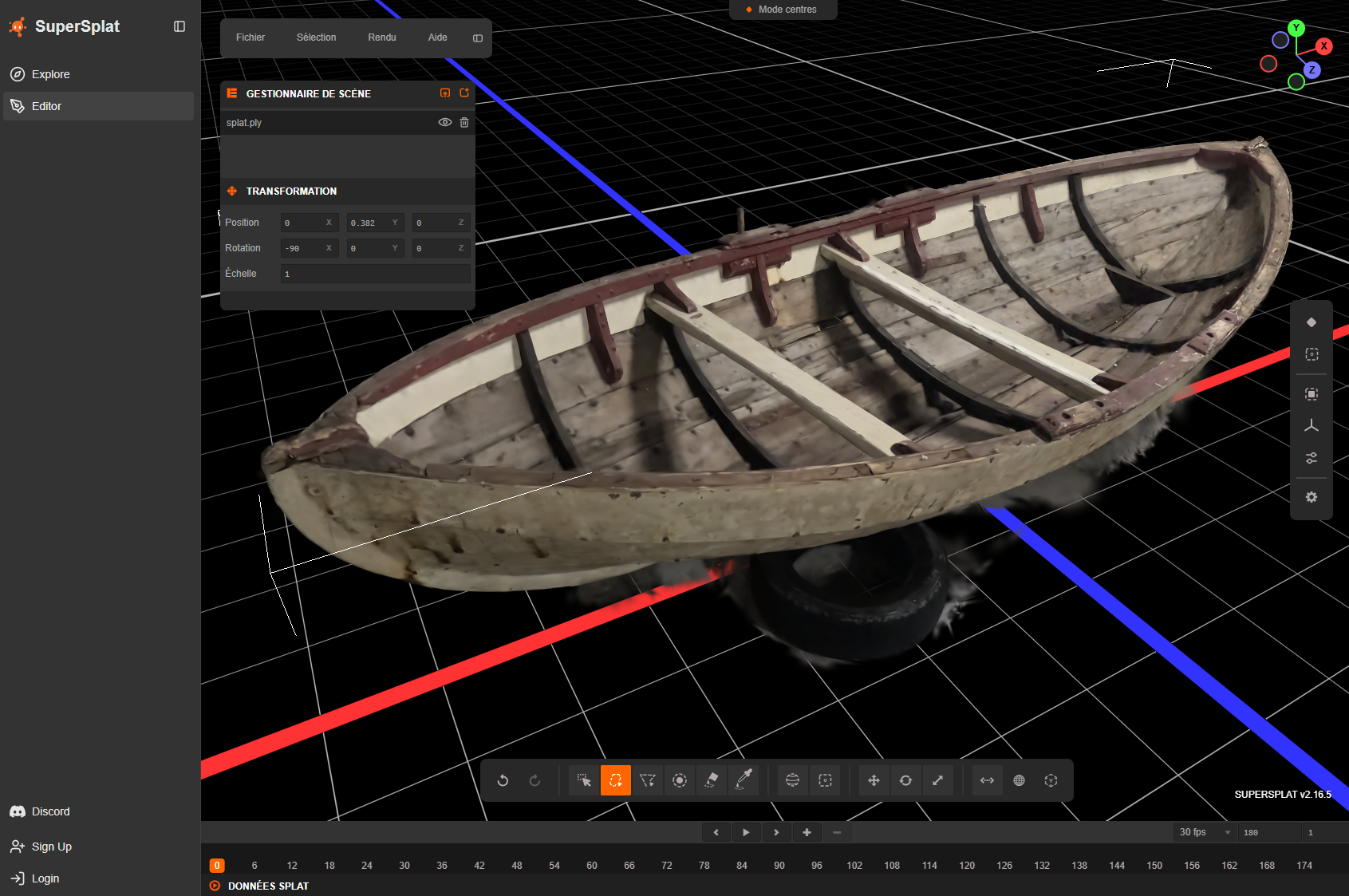Open the Explore page link

pos(51,74)
